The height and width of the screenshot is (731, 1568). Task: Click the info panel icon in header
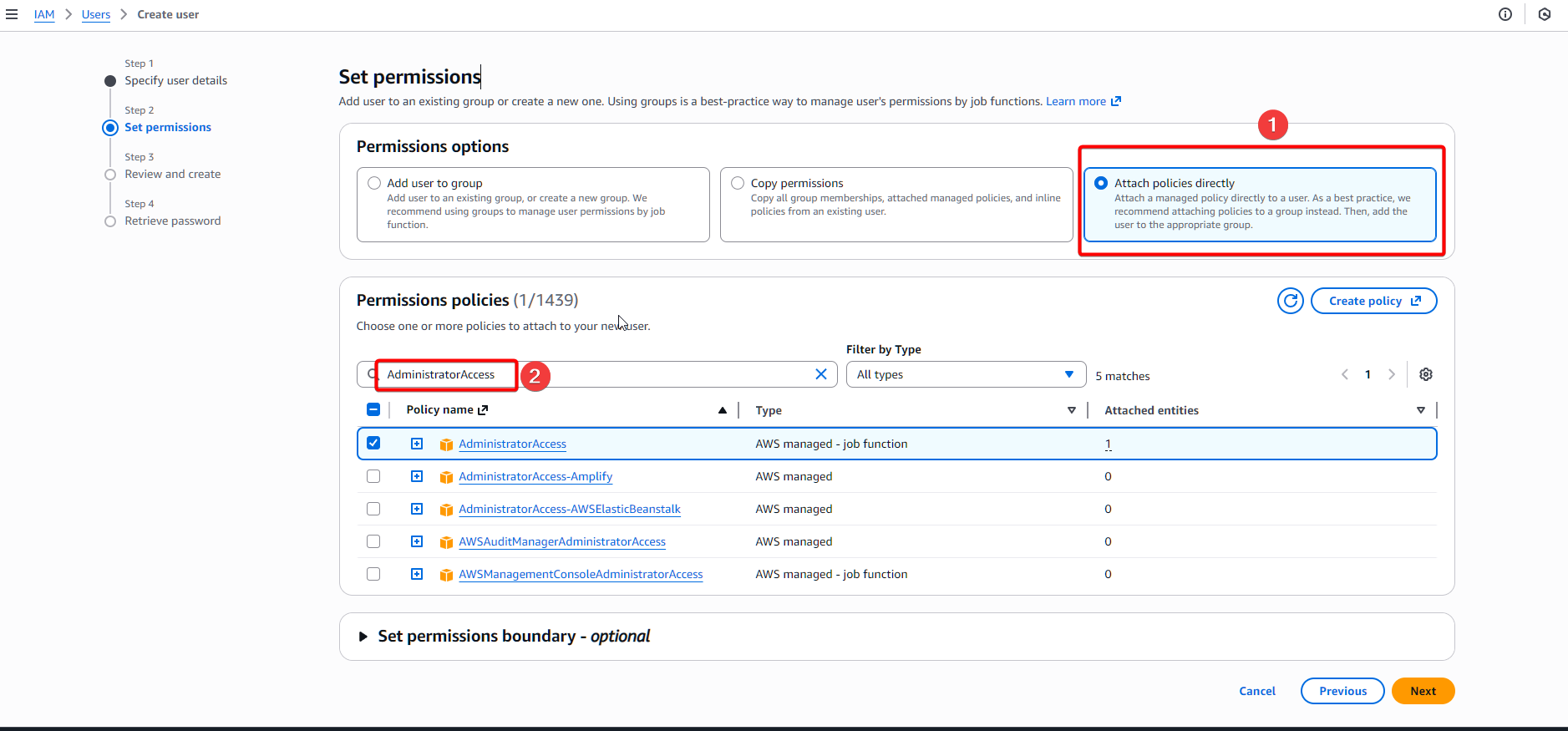click(1505, 14)
